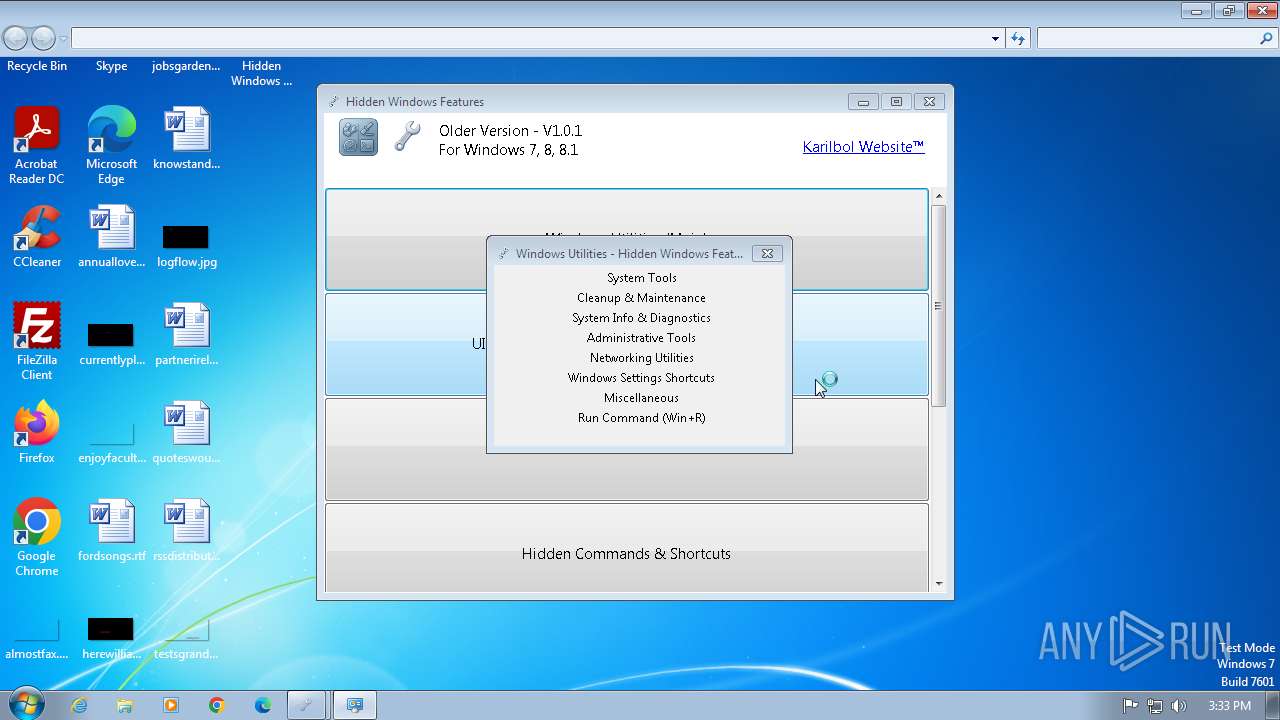Select Cleanup & Maintenance entry

[641, 298]
